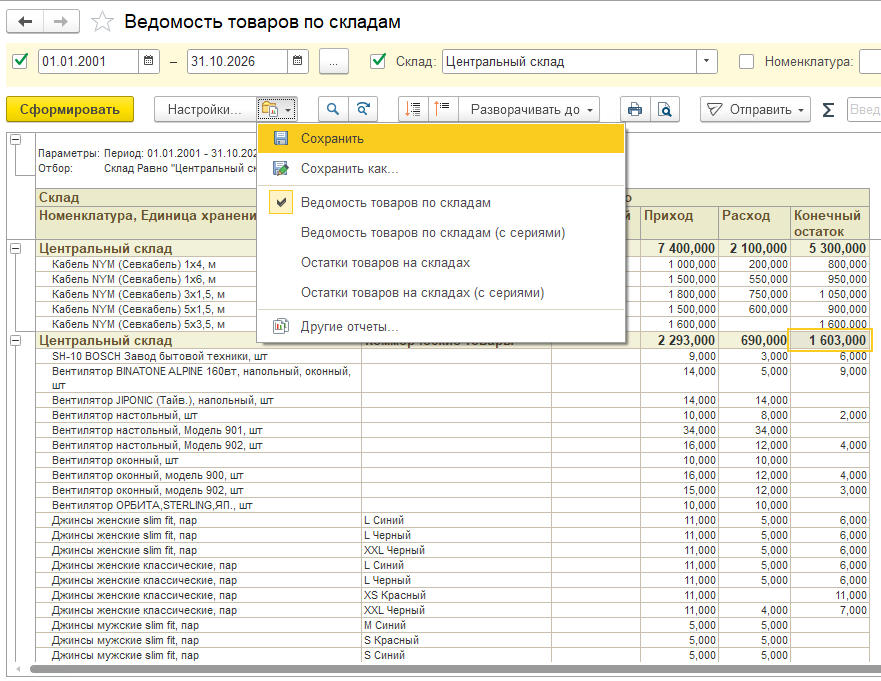Print the report with the printer icon
The height and width of the screenshot is (681, 881).
coord(635,109)
